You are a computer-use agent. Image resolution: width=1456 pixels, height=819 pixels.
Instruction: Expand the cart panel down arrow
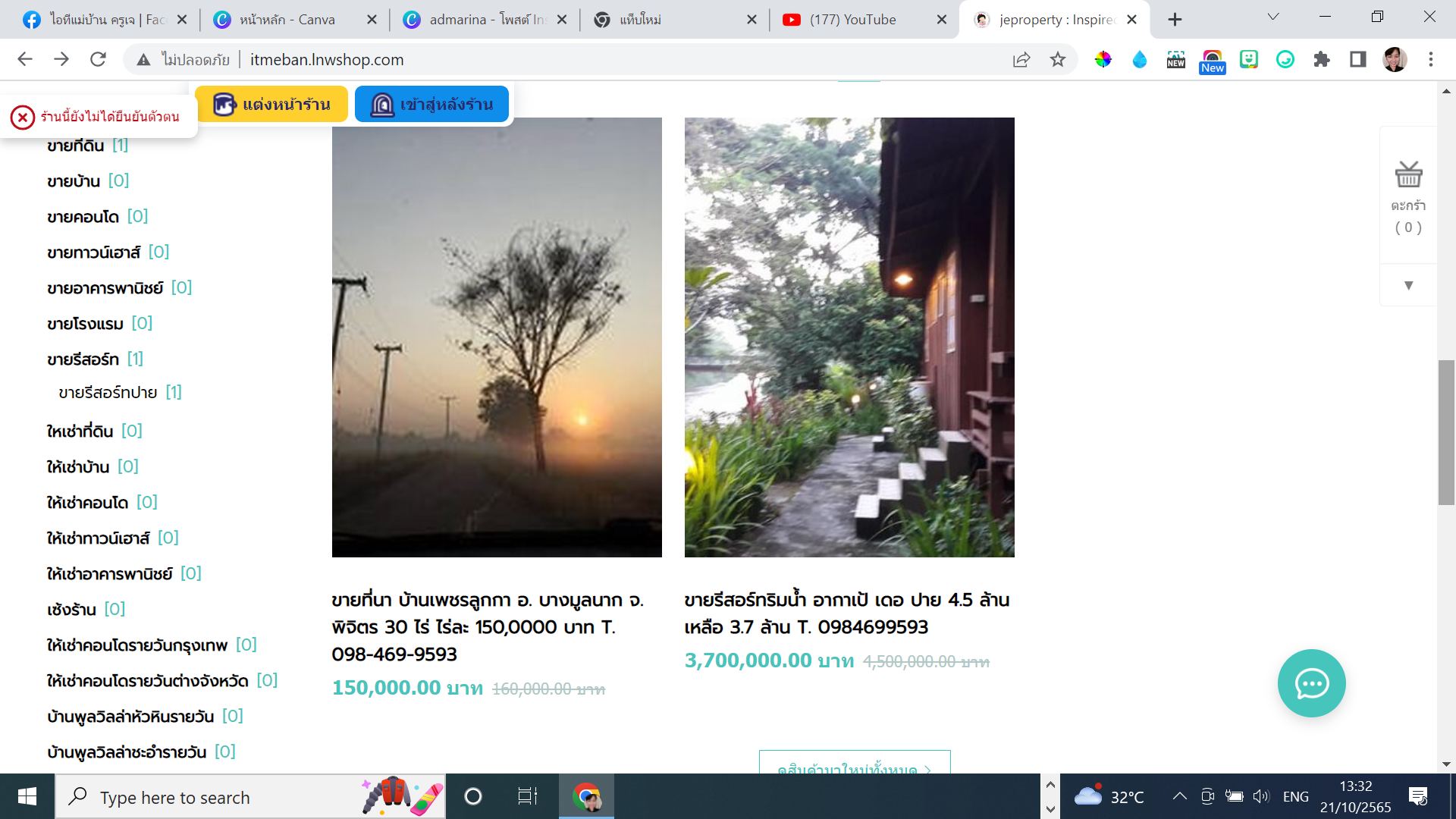coord(1408,285)
